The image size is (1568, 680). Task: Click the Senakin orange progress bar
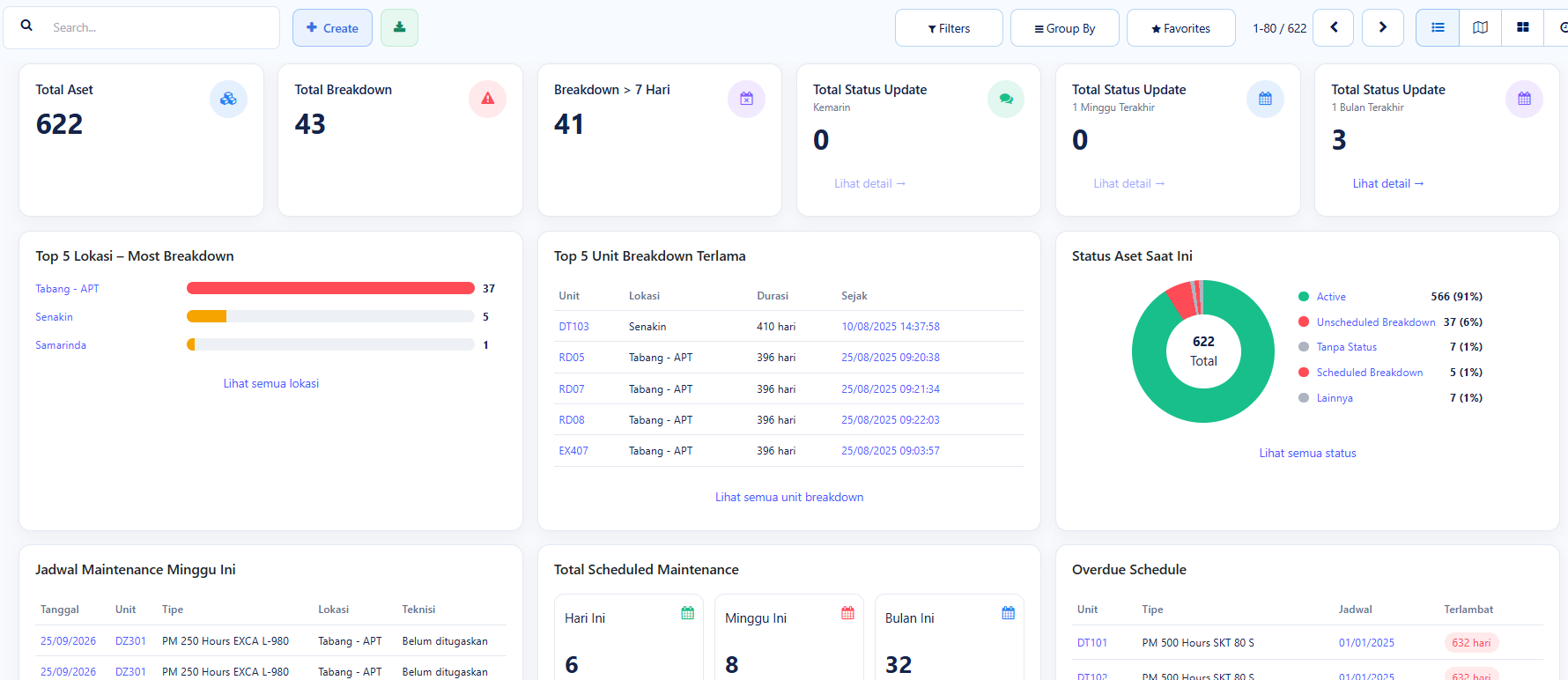tap(206, 316)
